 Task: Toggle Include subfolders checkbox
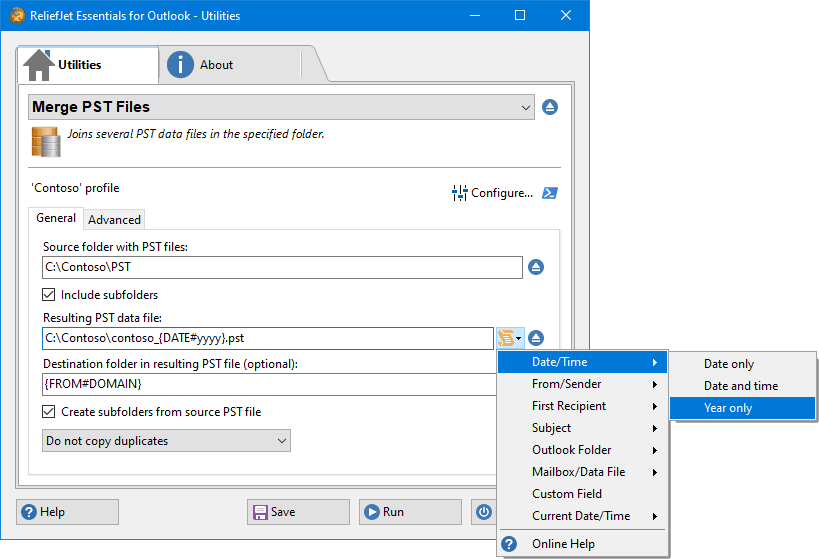49,295
